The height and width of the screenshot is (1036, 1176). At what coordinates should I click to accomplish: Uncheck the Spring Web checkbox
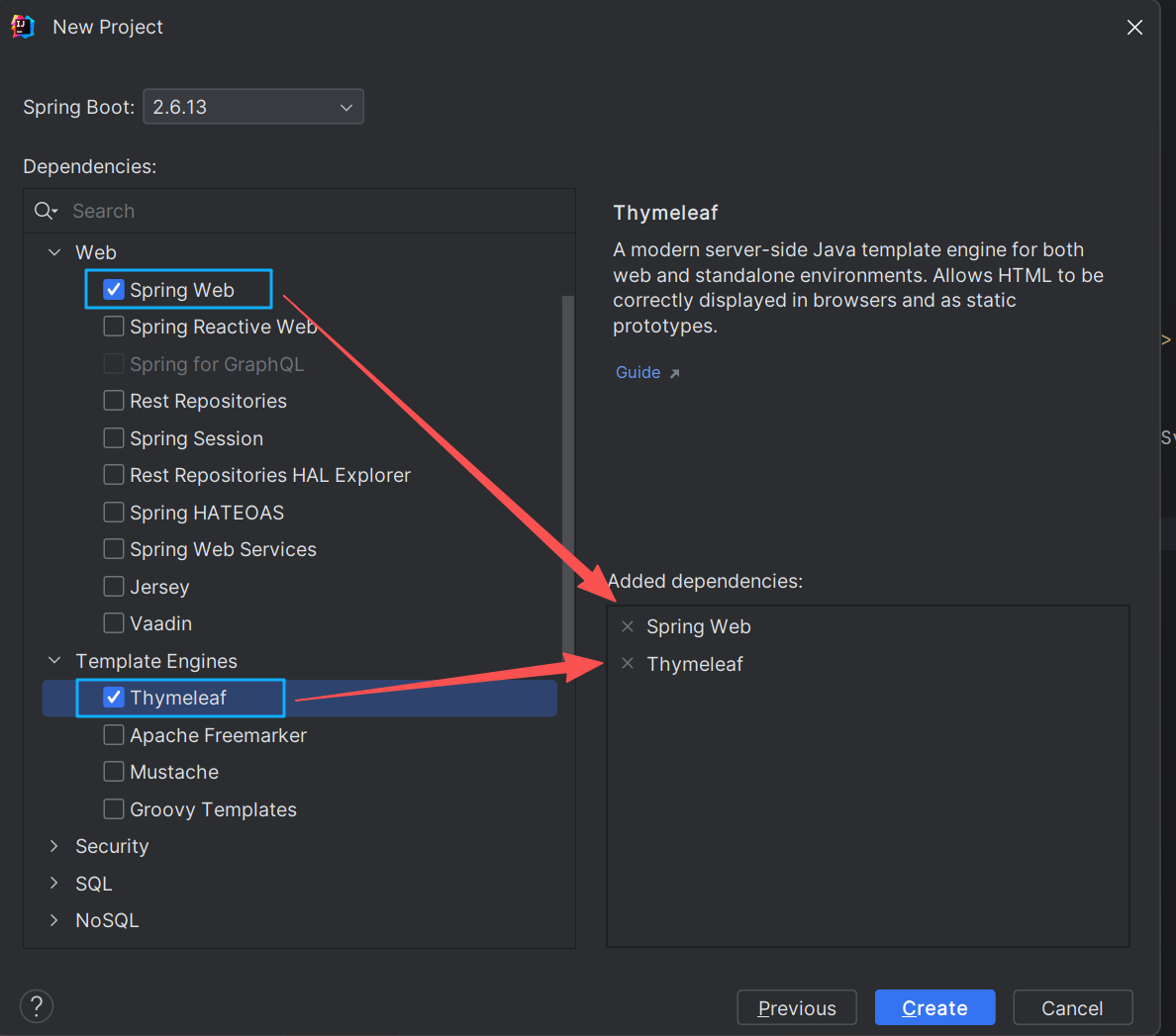click(113, 289)
